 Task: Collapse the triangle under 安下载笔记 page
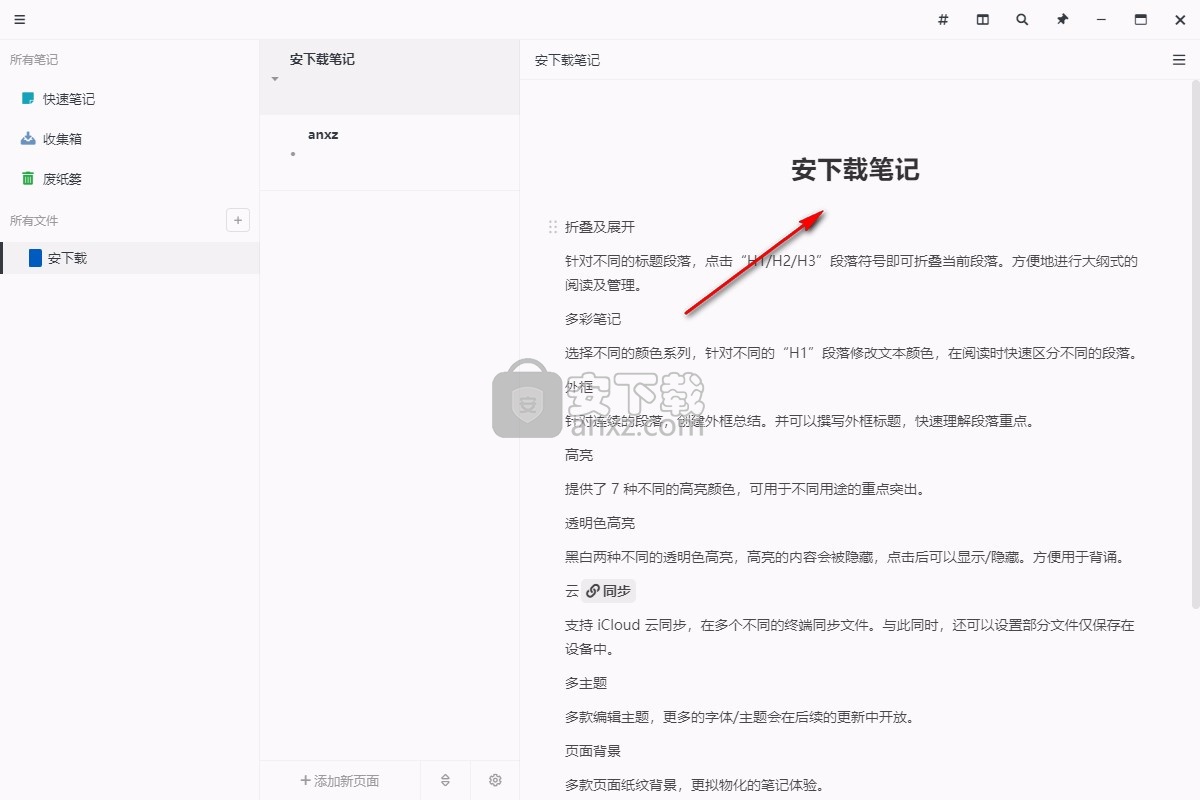275,79
